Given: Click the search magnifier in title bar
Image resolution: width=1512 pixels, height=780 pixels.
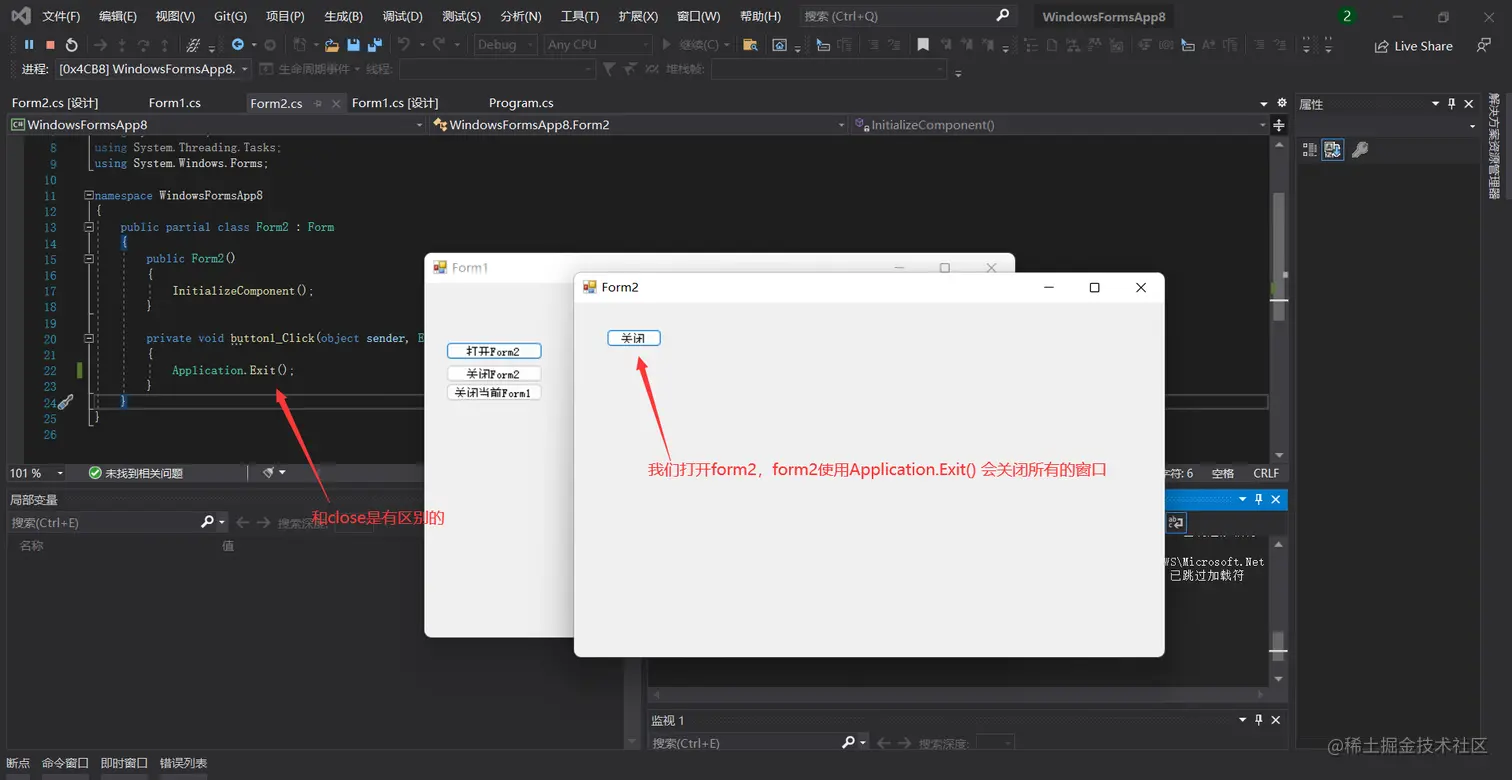Looking at the screenshot, I should (x=1003, y=16).
